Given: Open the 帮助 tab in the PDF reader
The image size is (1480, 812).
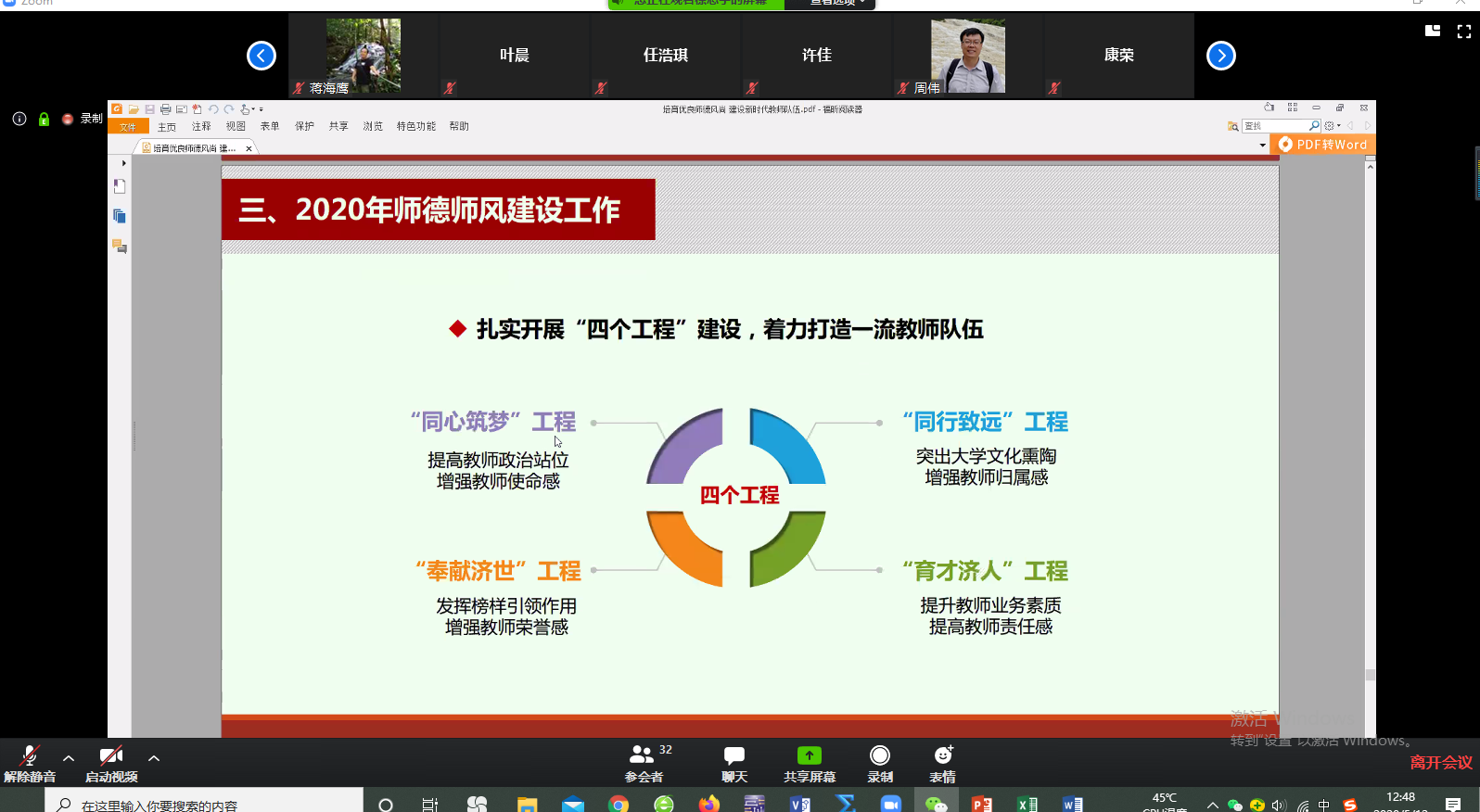Looking at the screenshot, I should 459,126.
